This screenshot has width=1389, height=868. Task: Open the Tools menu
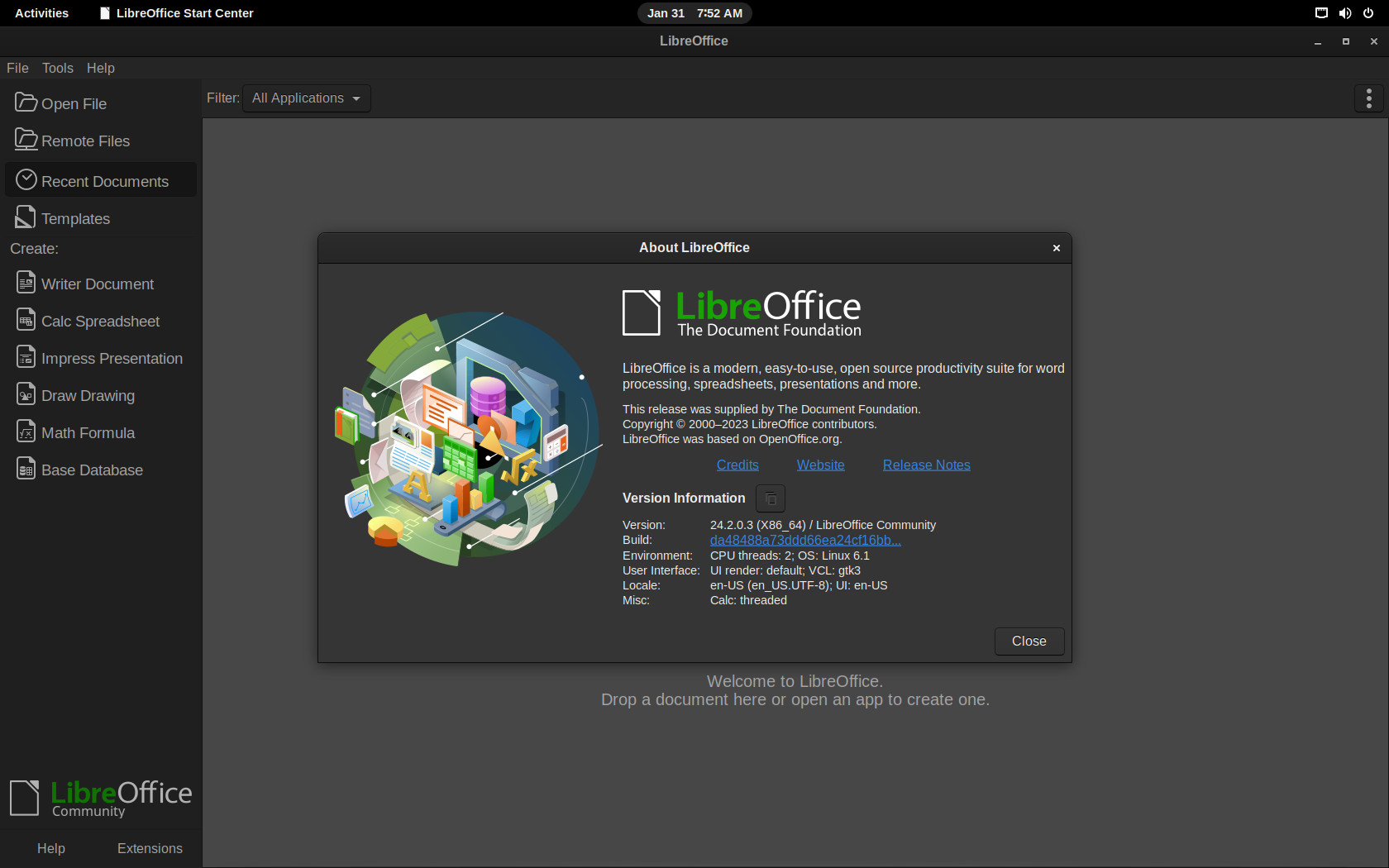(x=58, y=68)
